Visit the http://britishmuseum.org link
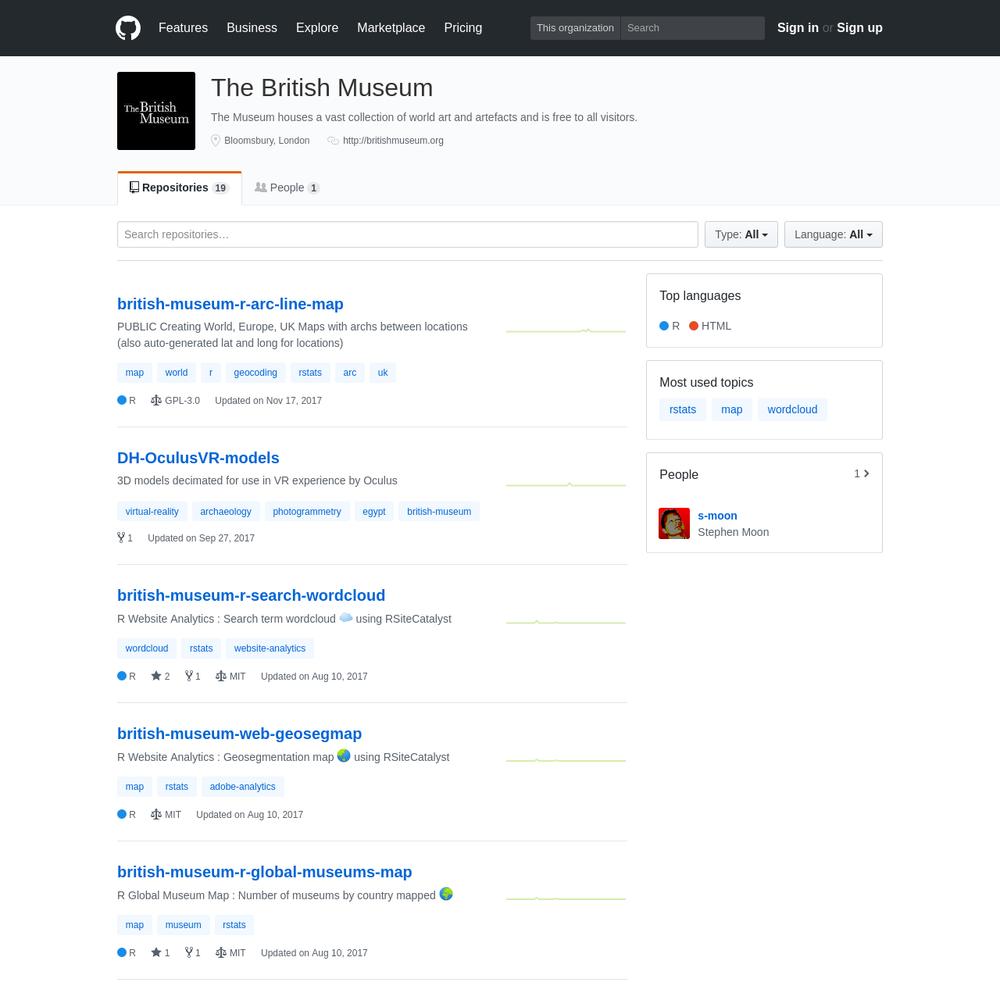 pyautogui.click(x=393, y=140)
